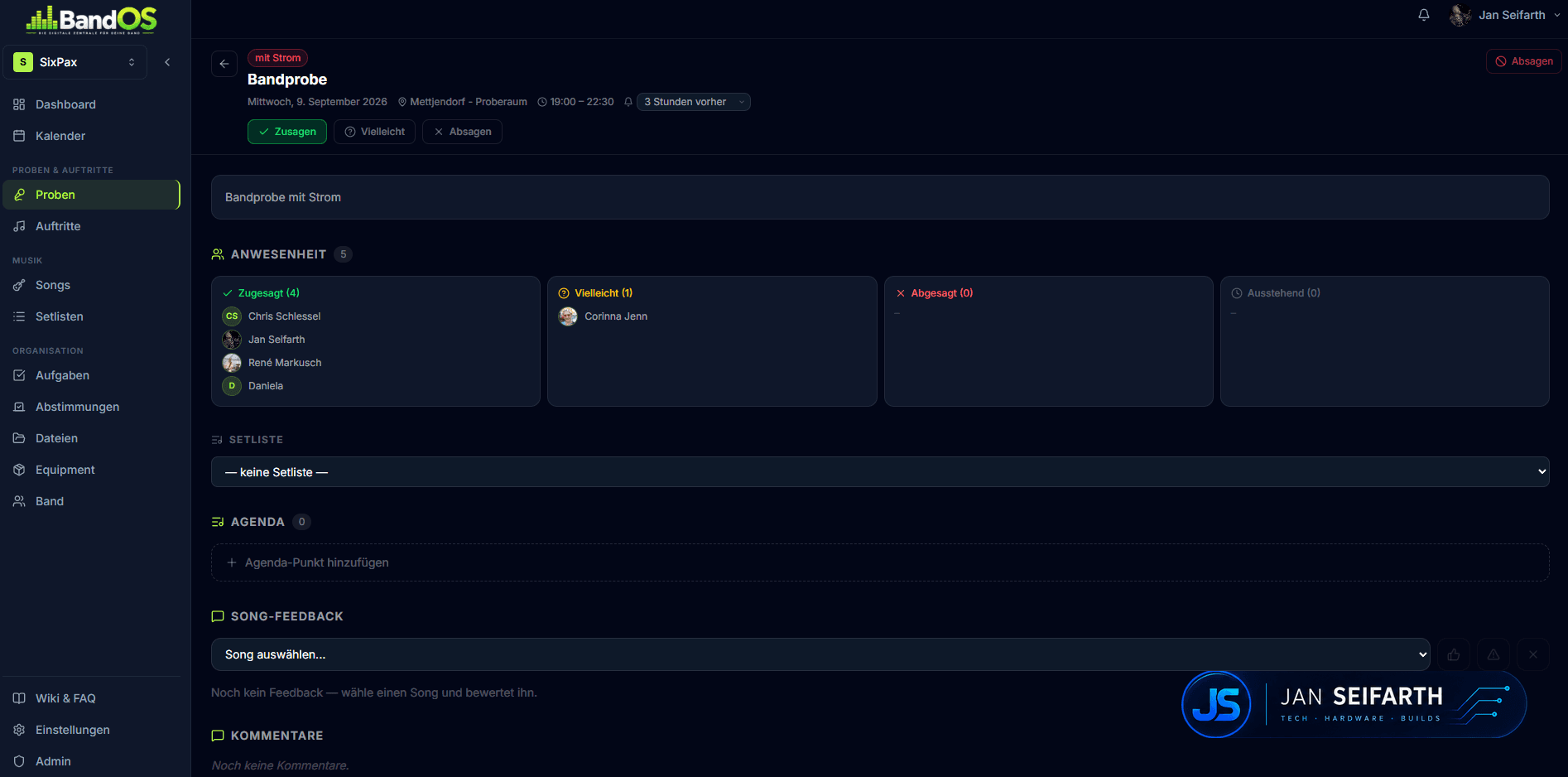This screenshot has width=1568, height=777.
Task: Click Daniela's D avatar badge
Action: [232, 386]
